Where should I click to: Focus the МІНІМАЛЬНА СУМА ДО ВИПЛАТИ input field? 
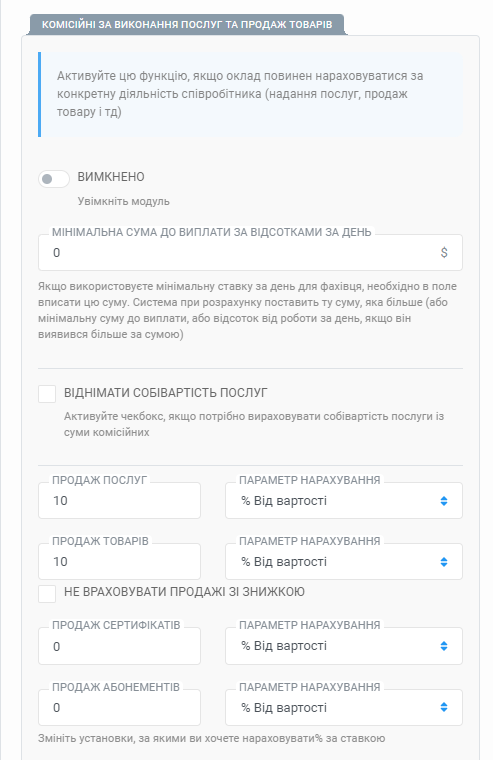[x=250, y=253]
